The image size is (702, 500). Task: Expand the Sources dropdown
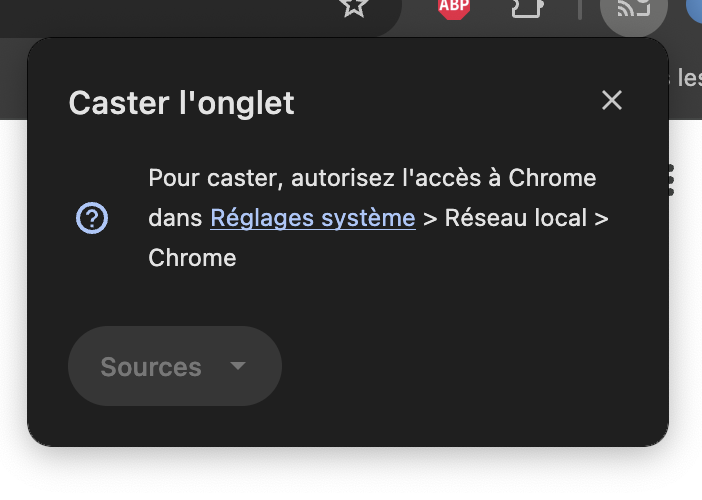[x=174, y=366]
